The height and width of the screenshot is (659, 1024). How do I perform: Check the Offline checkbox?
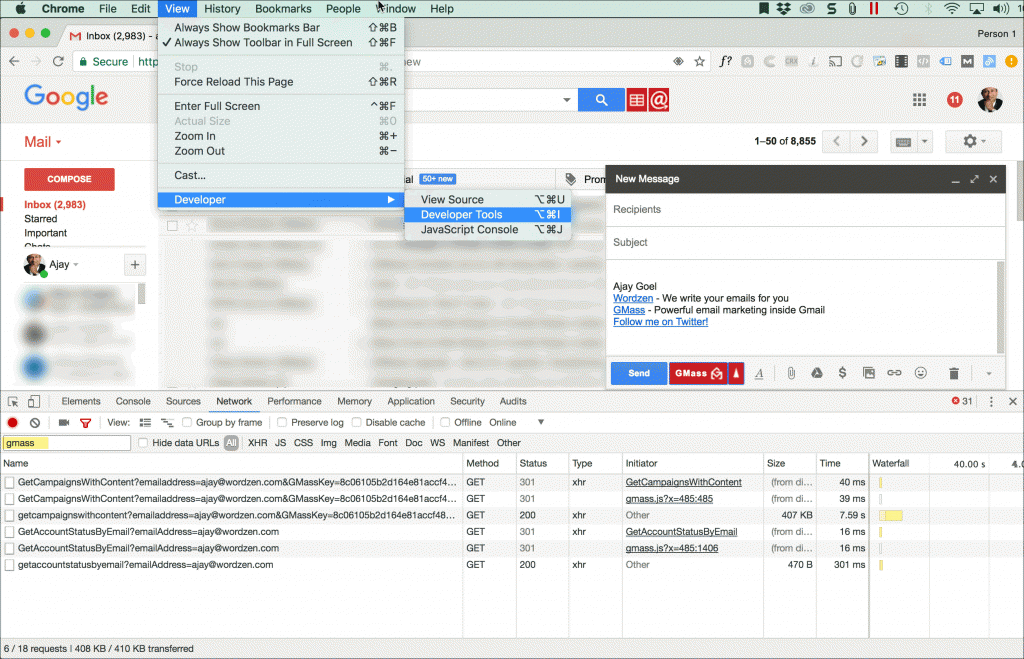pos(445,423)
